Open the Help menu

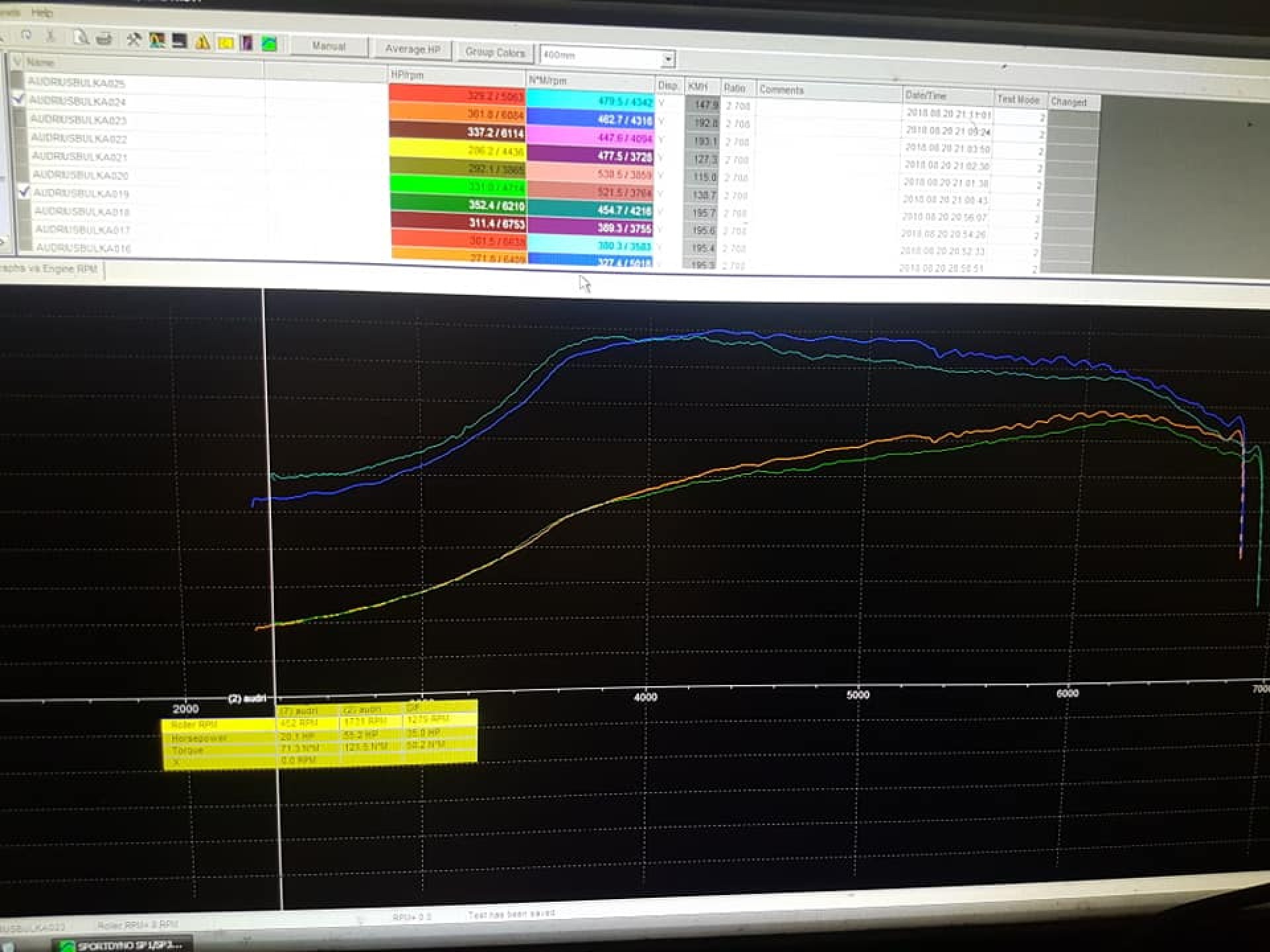pyautogui.click(x=42, y=13)
